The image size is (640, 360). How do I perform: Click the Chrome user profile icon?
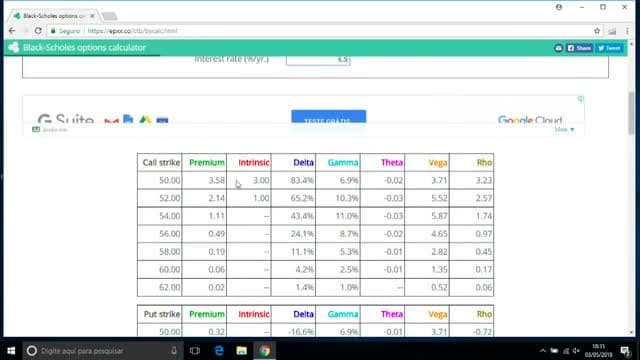pos(559,7)
